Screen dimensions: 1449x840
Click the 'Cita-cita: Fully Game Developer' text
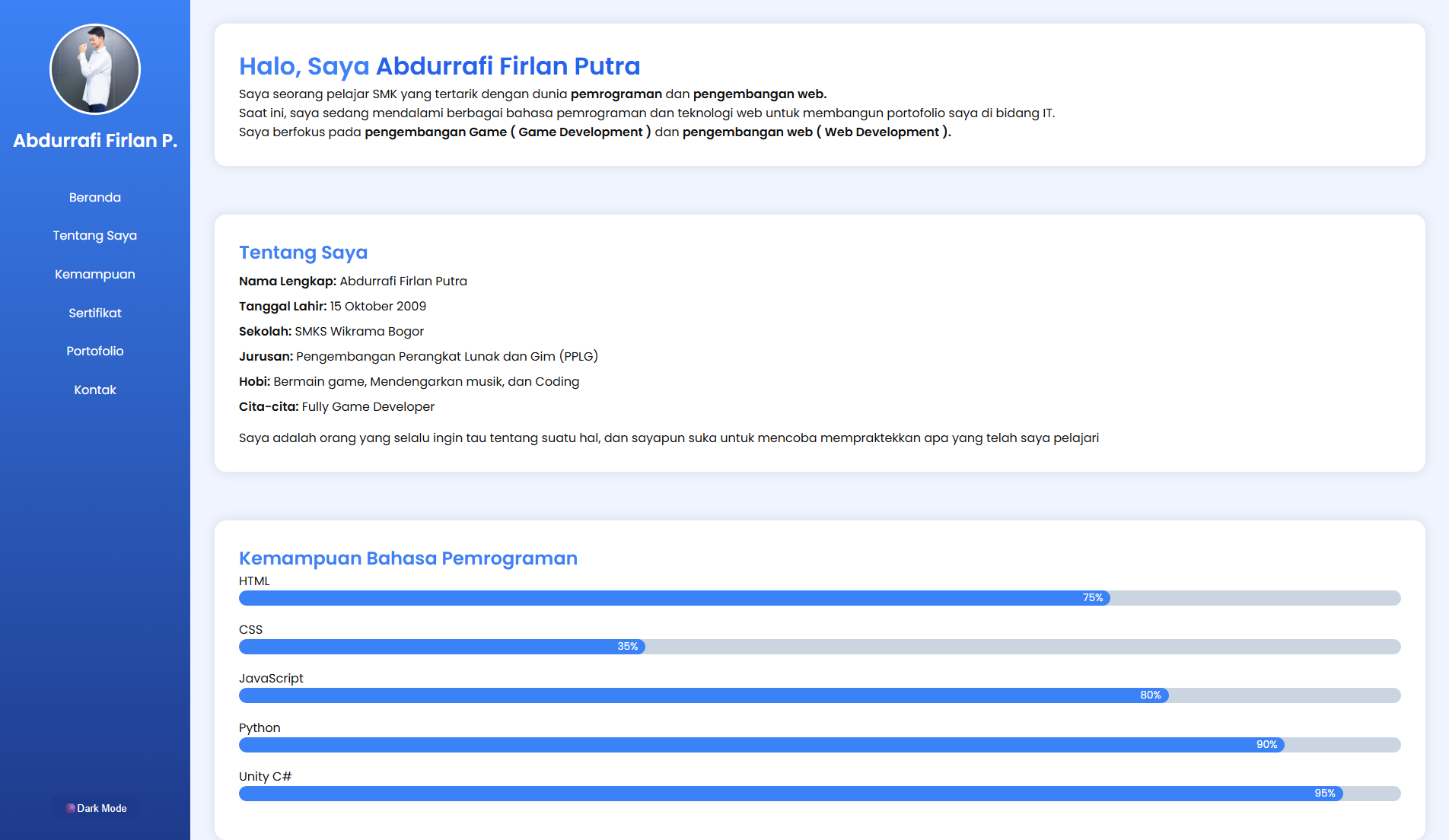[x=336, y=406]
